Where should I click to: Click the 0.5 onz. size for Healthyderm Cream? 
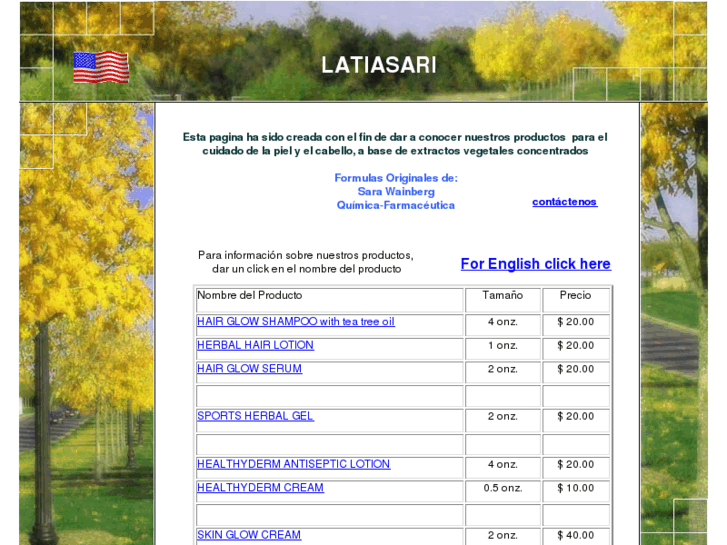click(x=503, y=488)
